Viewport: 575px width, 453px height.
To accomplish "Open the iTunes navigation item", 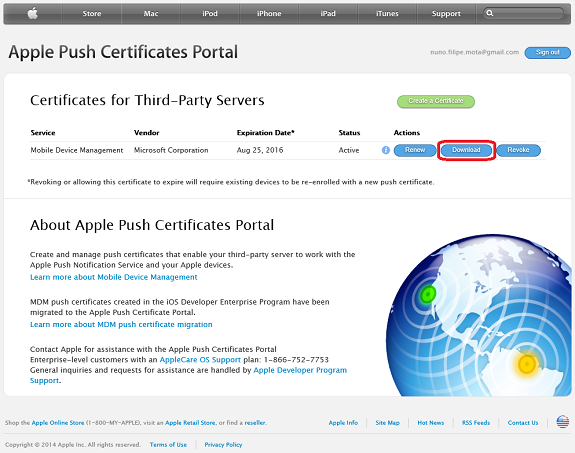I will click(387, 14).
